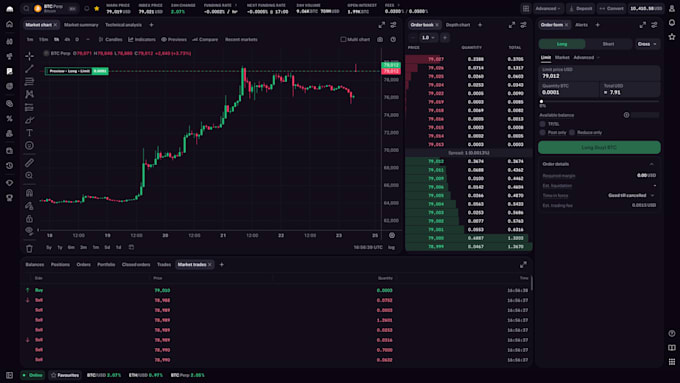
Task: Click the Quantity BTC input field
Action: 569,90
